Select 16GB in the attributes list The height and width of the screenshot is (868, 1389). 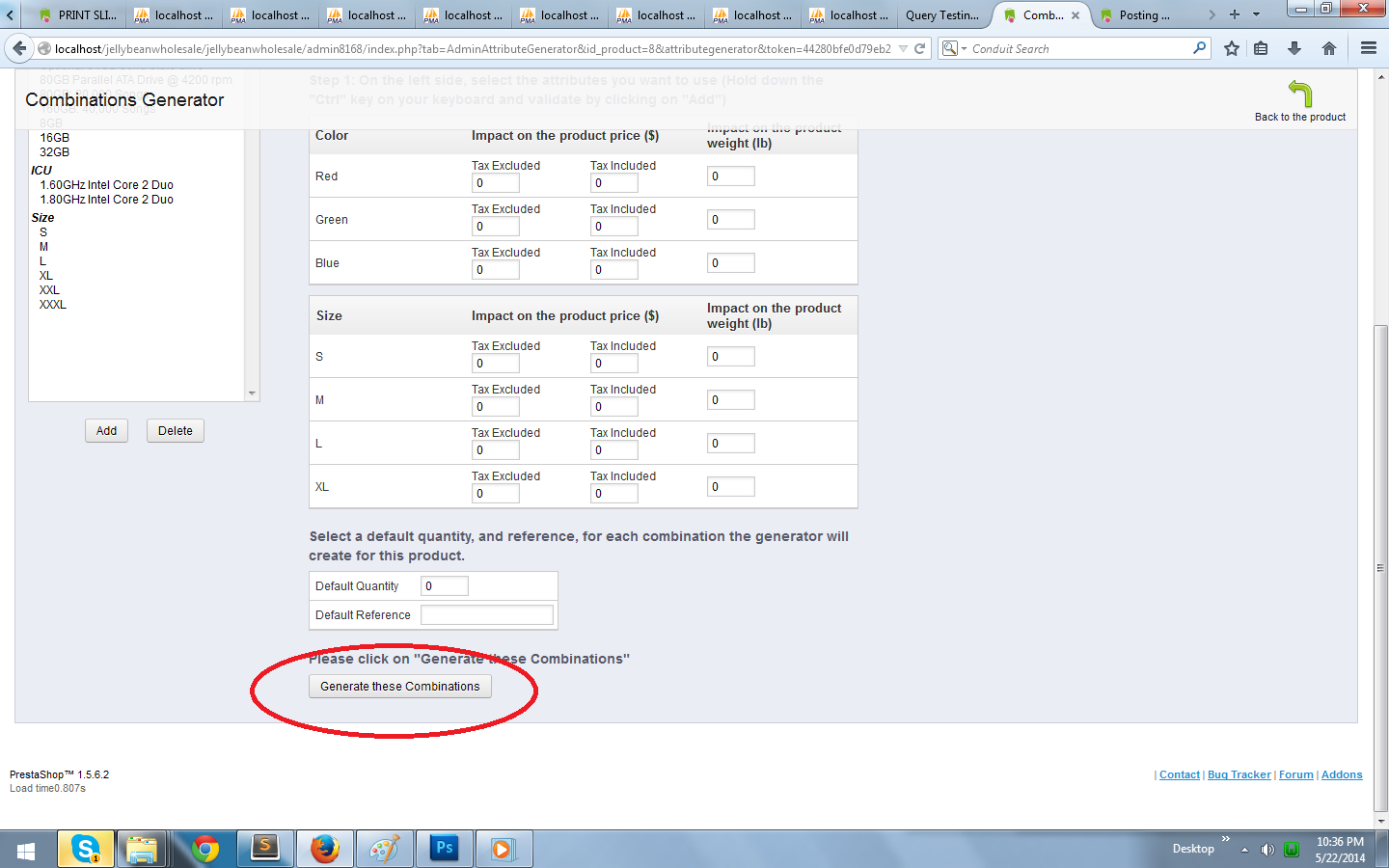(55, 138)
